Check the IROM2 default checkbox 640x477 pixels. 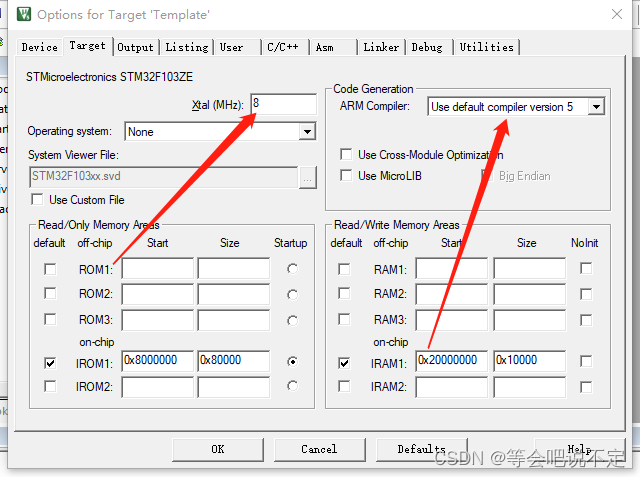click(50, 386)
